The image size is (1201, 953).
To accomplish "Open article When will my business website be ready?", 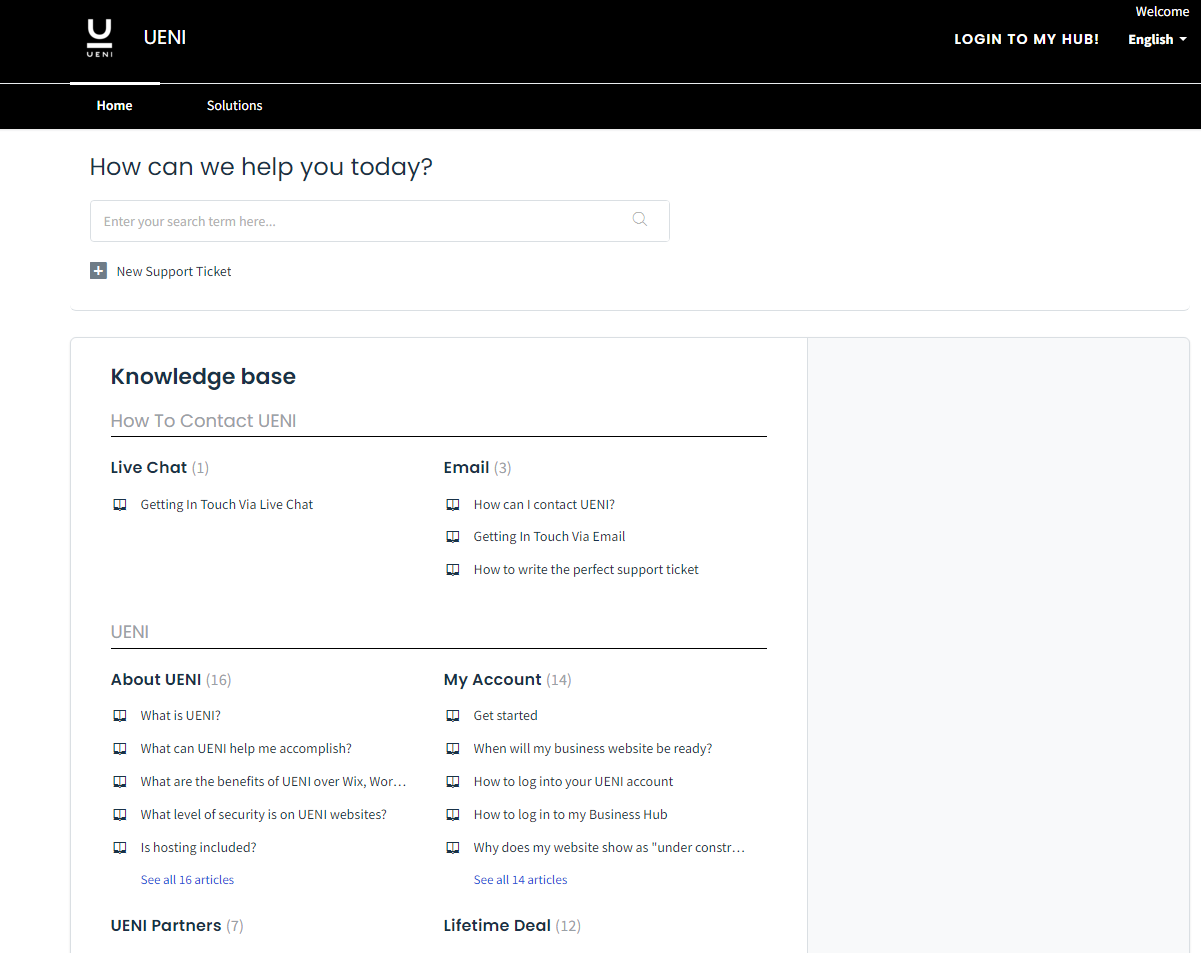I will [x=593, y=749].
